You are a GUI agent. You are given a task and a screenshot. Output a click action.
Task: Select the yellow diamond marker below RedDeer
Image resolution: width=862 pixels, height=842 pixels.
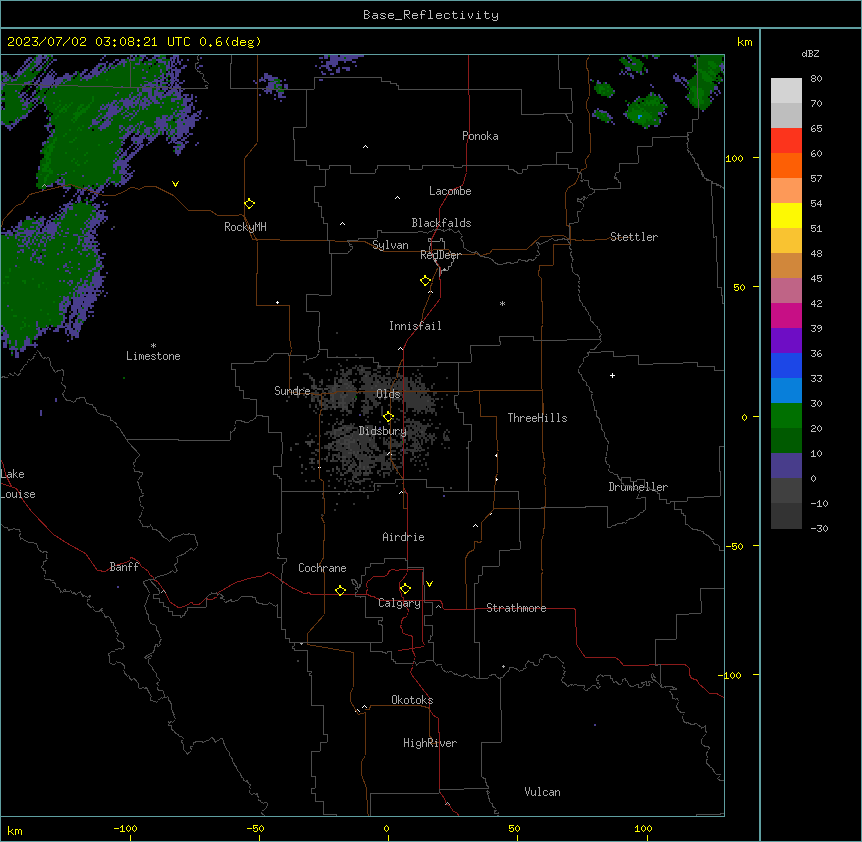[x=426, y=281]
